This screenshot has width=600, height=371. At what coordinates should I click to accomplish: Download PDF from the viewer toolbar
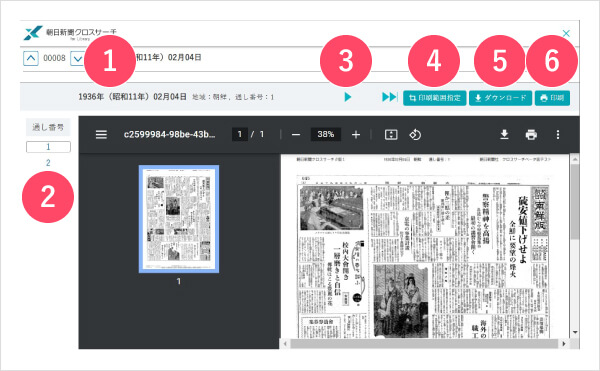coord(504,135)
